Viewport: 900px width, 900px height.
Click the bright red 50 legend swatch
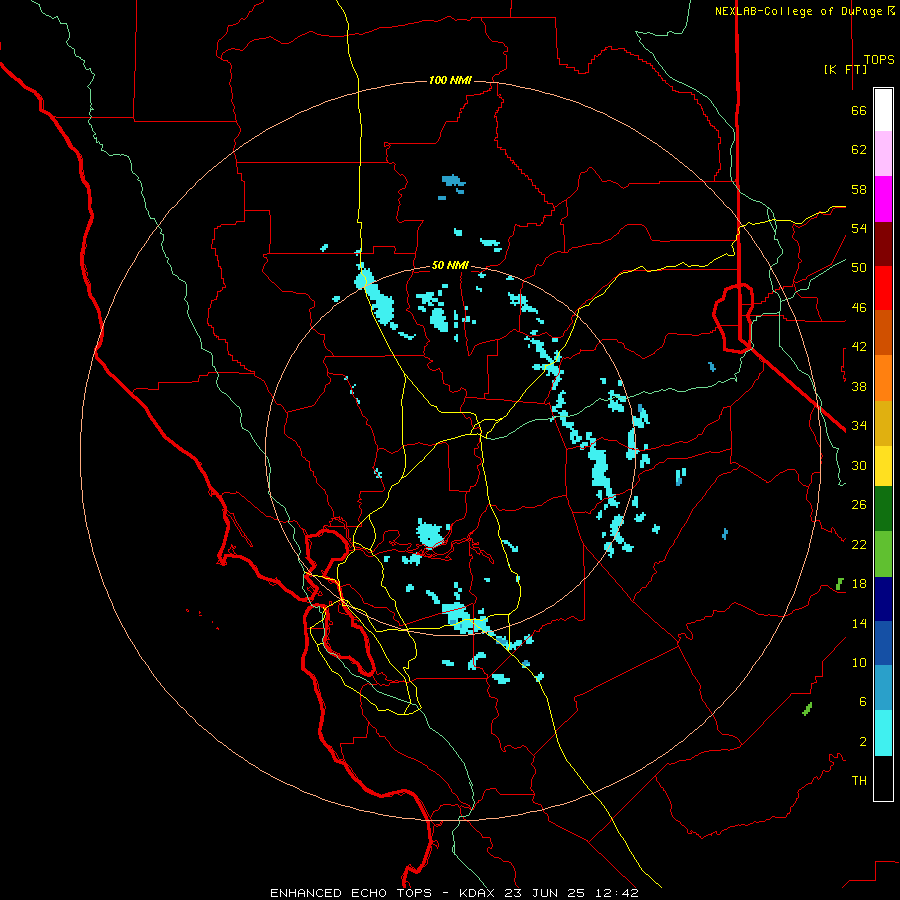[883, 288]
